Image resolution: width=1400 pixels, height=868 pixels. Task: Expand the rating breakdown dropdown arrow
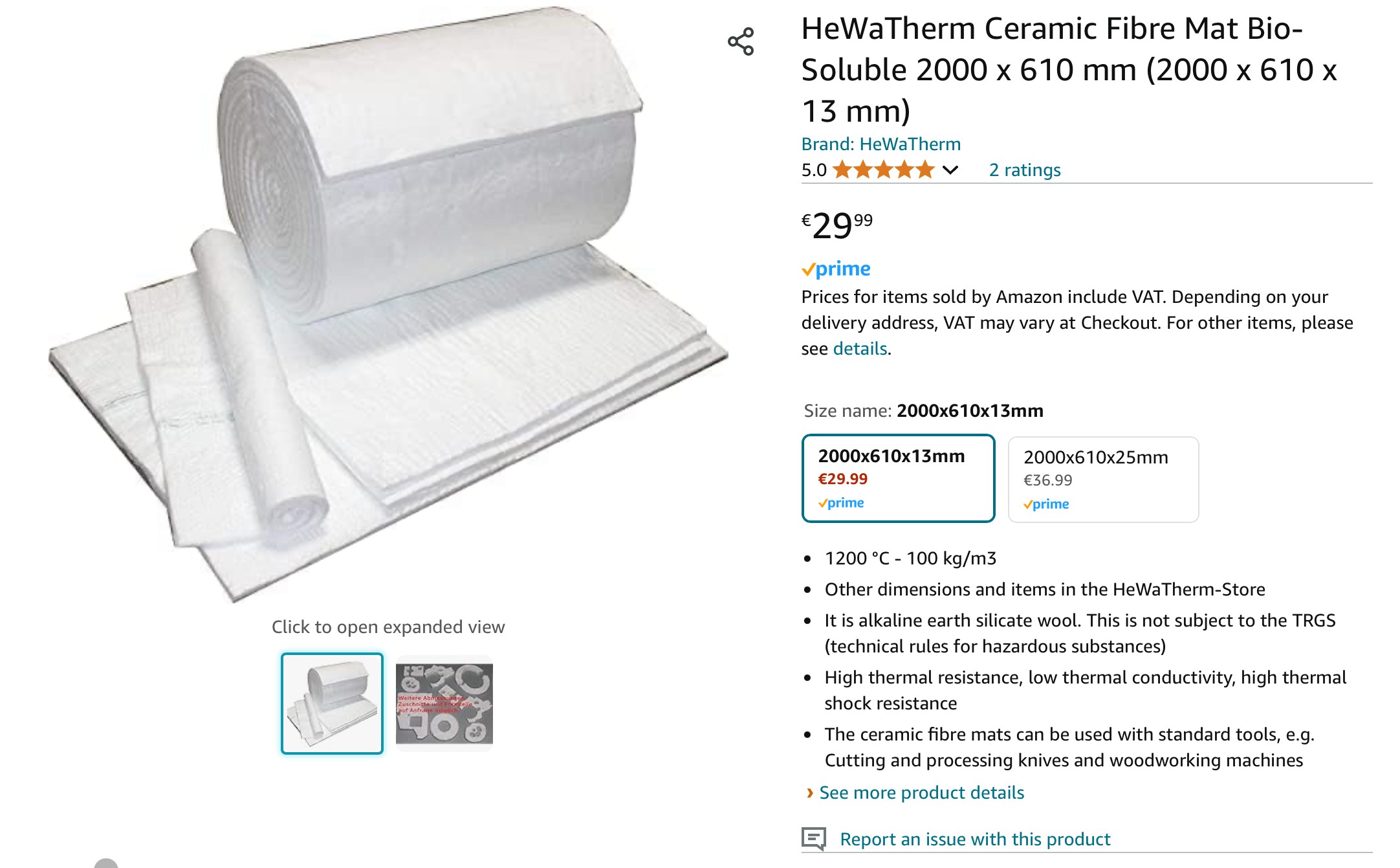(950, 170)
